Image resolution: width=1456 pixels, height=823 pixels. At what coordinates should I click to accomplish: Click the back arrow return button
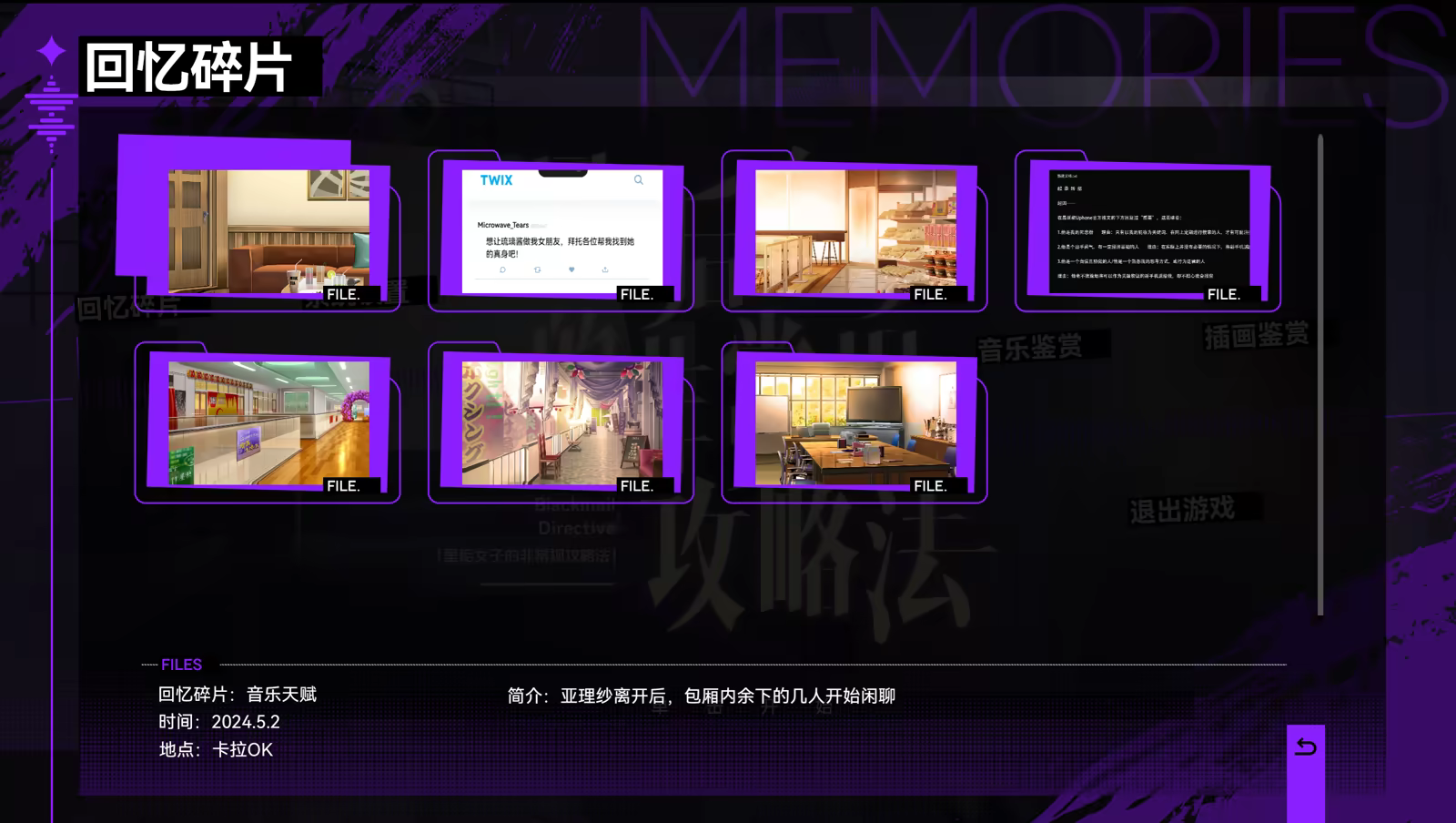point(1305,747)
